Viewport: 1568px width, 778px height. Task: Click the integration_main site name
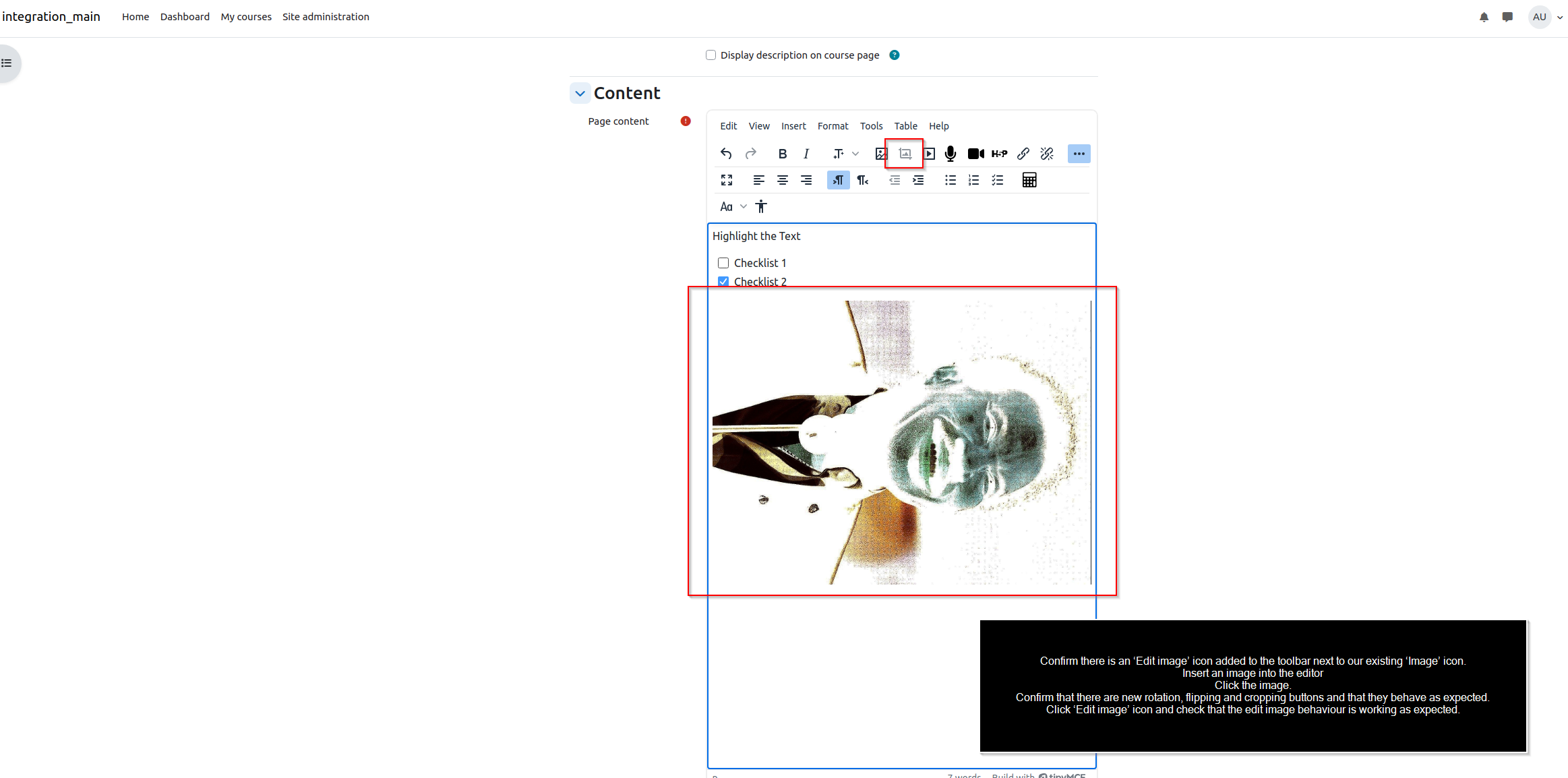click(x=51, y=17)
